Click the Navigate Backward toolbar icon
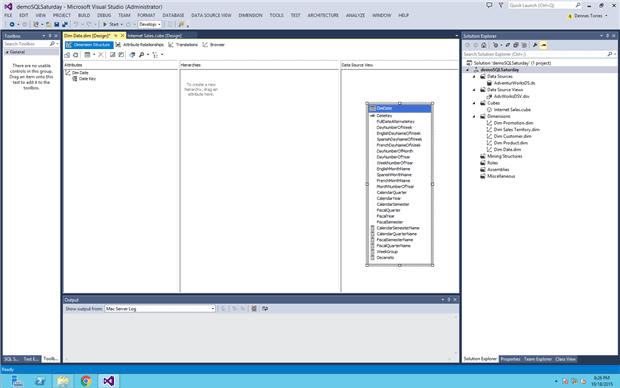 click(12, 25)
